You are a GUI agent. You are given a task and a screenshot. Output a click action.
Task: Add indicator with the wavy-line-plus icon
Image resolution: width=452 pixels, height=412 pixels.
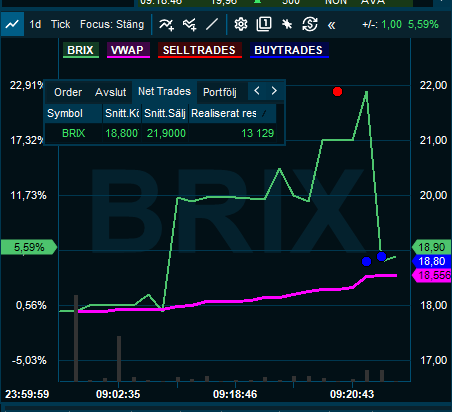pyautogui.click(x=166, y=25)
